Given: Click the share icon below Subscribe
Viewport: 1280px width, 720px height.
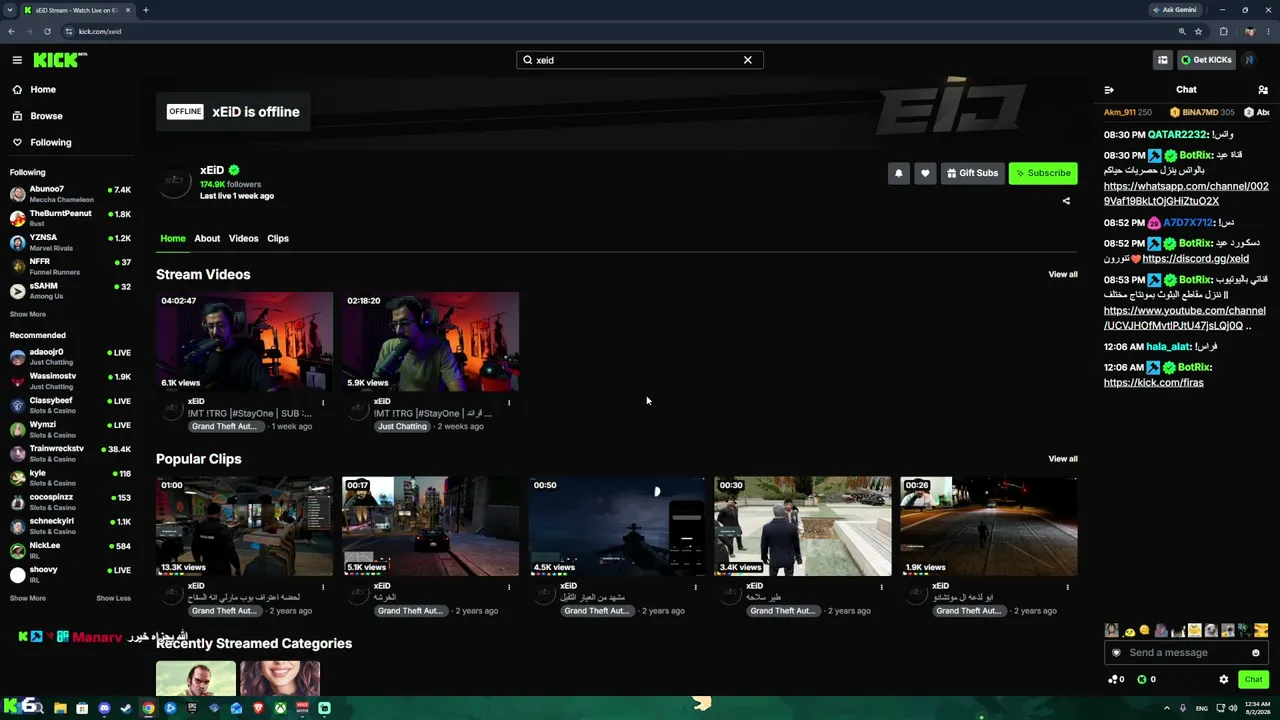Looking at the screenshot, I should point(1066,201).
